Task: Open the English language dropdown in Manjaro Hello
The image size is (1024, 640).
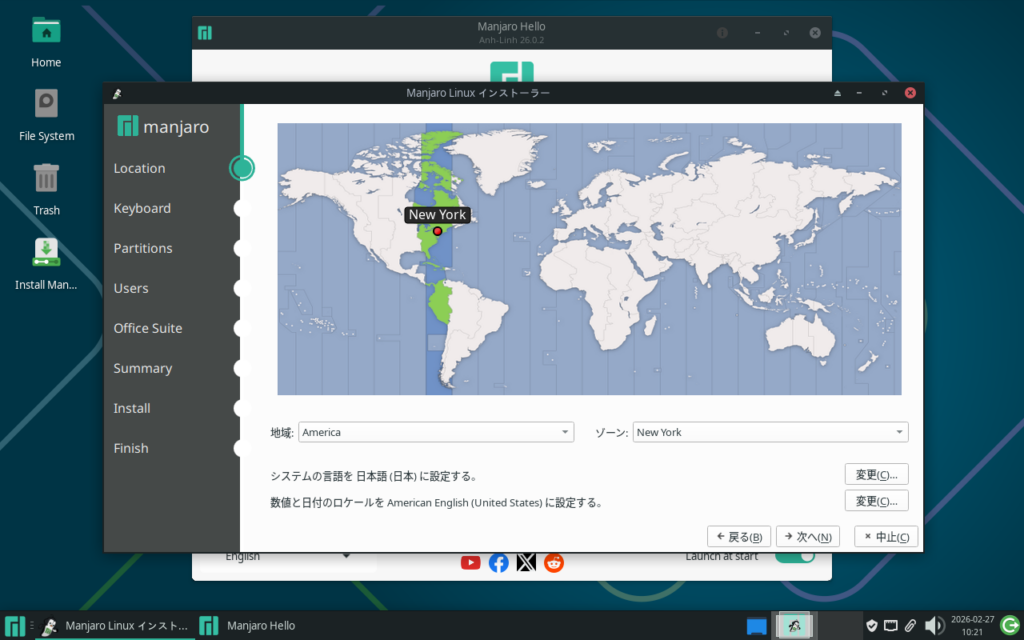Action: (x=287, y=557)
